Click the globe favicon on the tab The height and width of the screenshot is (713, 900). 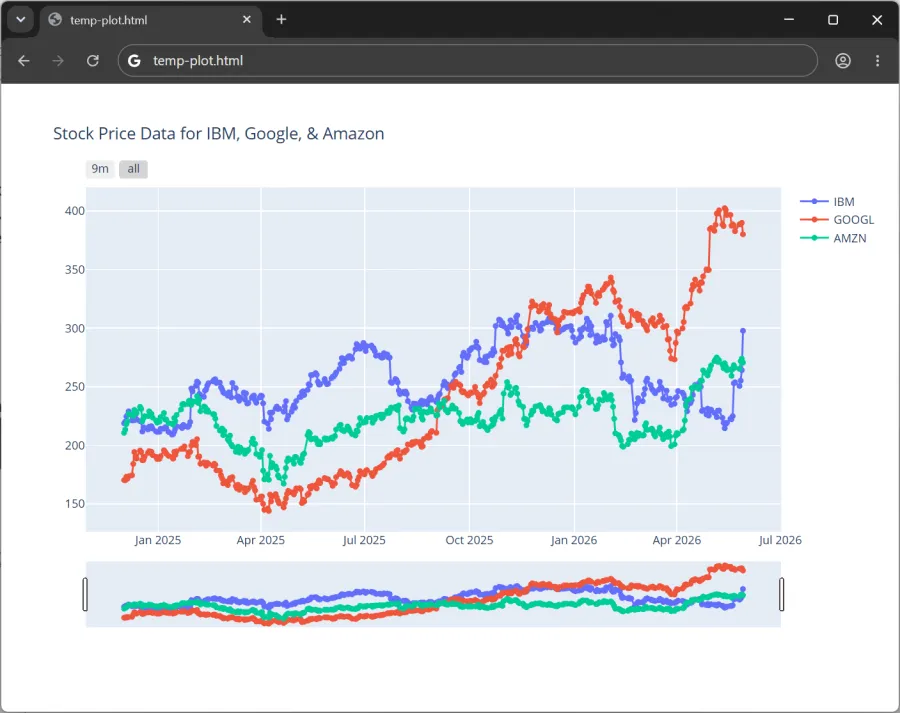(55, 20)
